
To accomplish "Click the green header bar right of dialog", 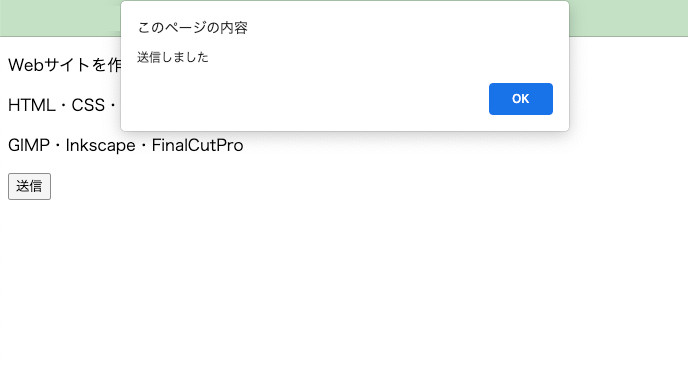I will (628, 18).
